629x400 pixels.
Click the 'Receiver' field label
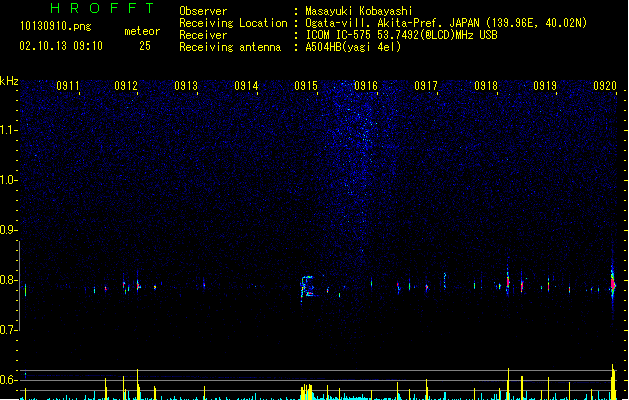pos(203,35)
